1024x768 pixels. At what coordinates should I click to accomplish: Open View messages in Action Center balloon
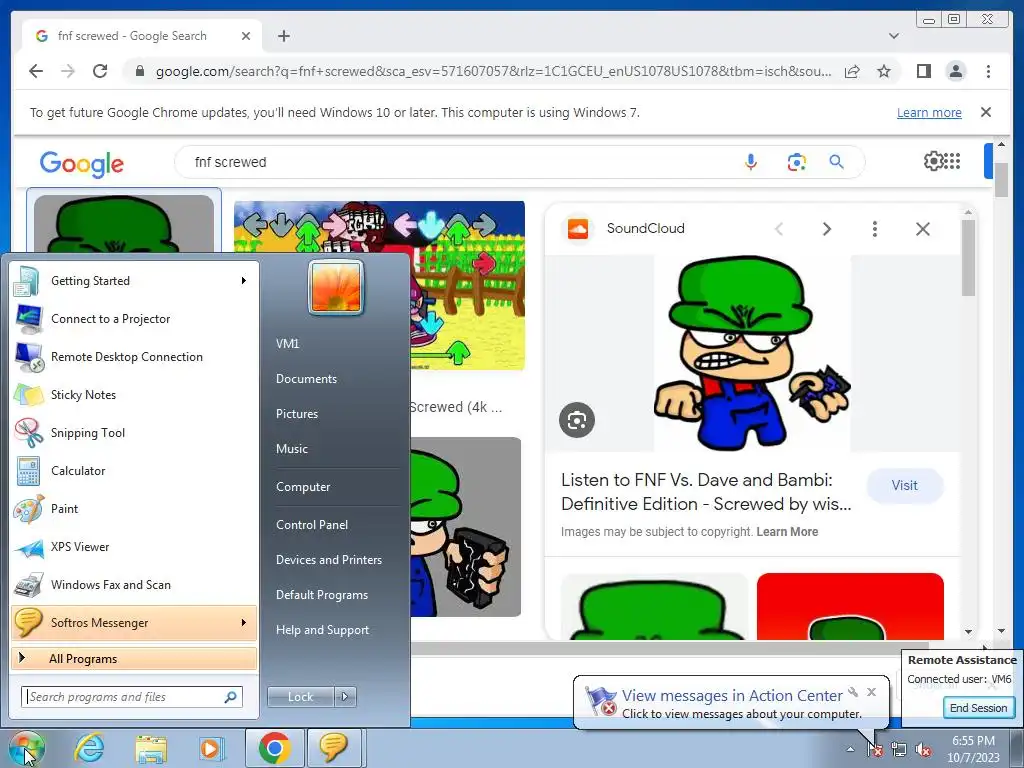(x=732, y=696)
